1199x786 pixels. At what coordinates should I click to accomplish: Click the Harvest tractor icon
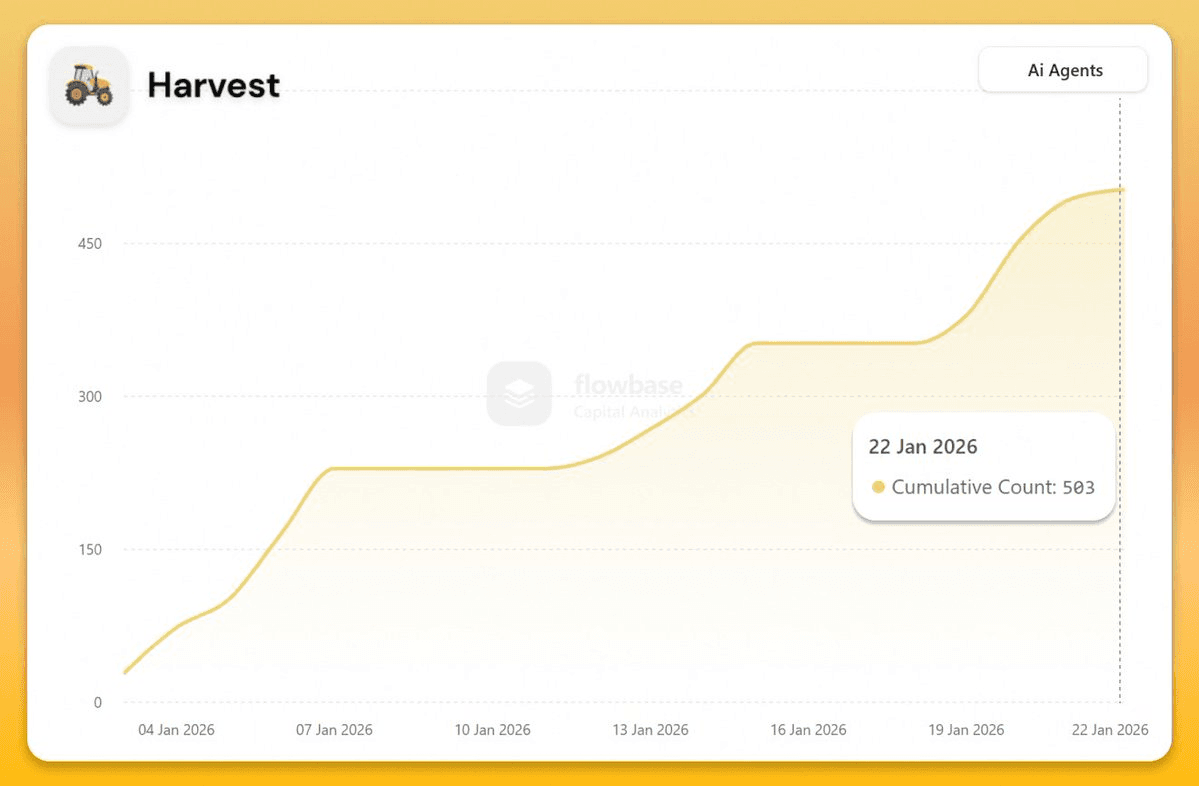tap(89, 85)
